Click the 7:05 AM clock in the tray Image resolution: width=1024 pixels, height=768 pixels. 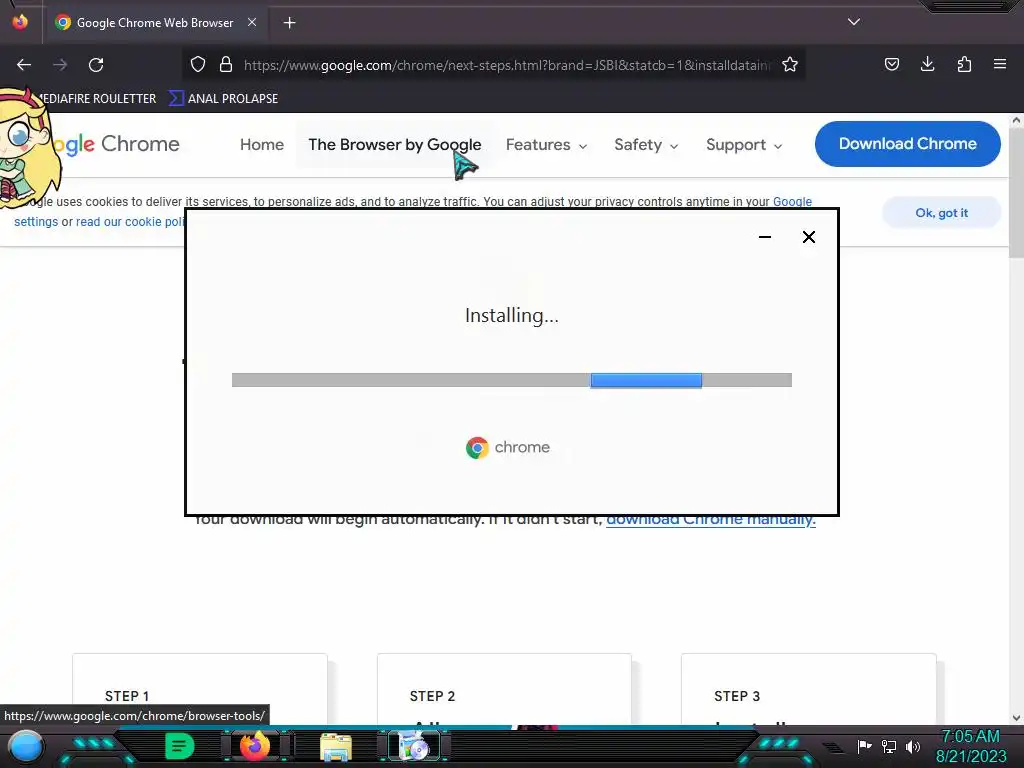click(970, 737)
